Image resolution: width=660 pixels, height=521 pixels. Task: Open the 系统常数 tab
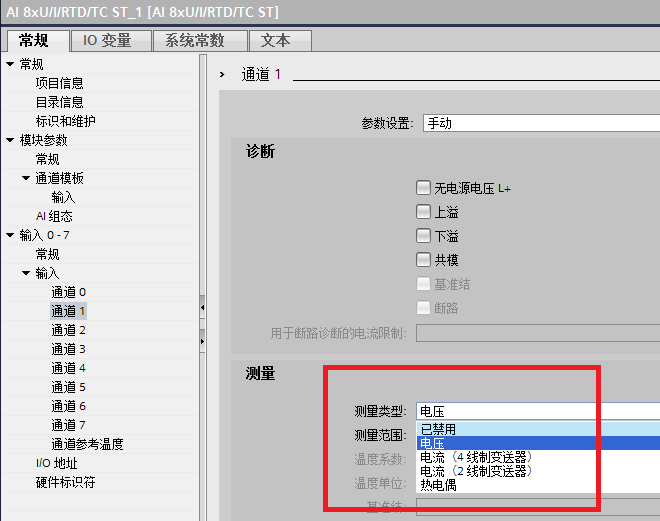(x=194, y=40)
